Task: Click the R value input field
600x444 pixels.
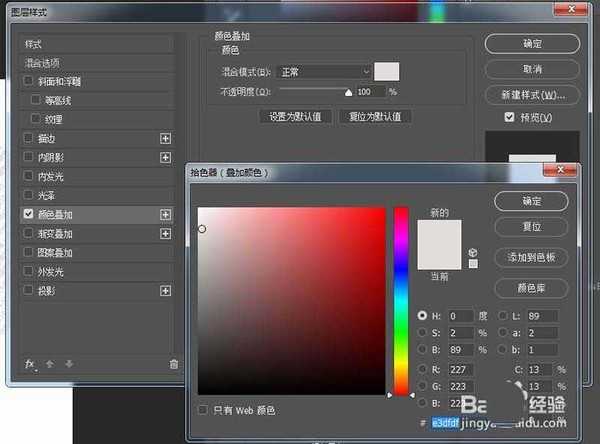Action: (460, 369)
